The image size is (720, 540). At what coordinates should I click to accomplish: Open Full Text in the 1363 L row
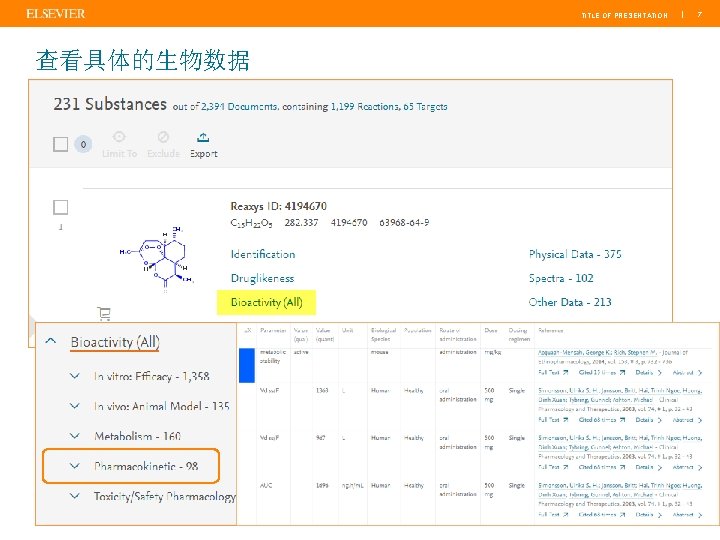tap(553, 420)
